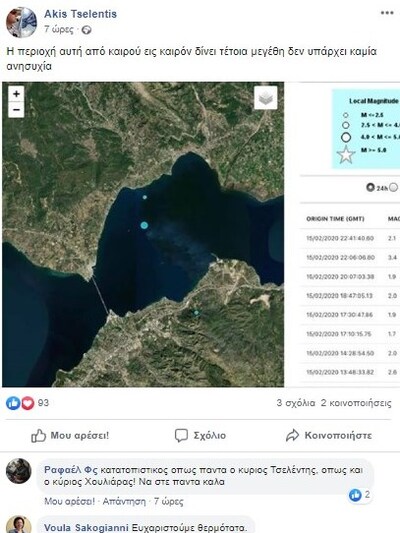
Task: Open Ραφαέλ Φς commenter profile name
Action: click(71, 470)
